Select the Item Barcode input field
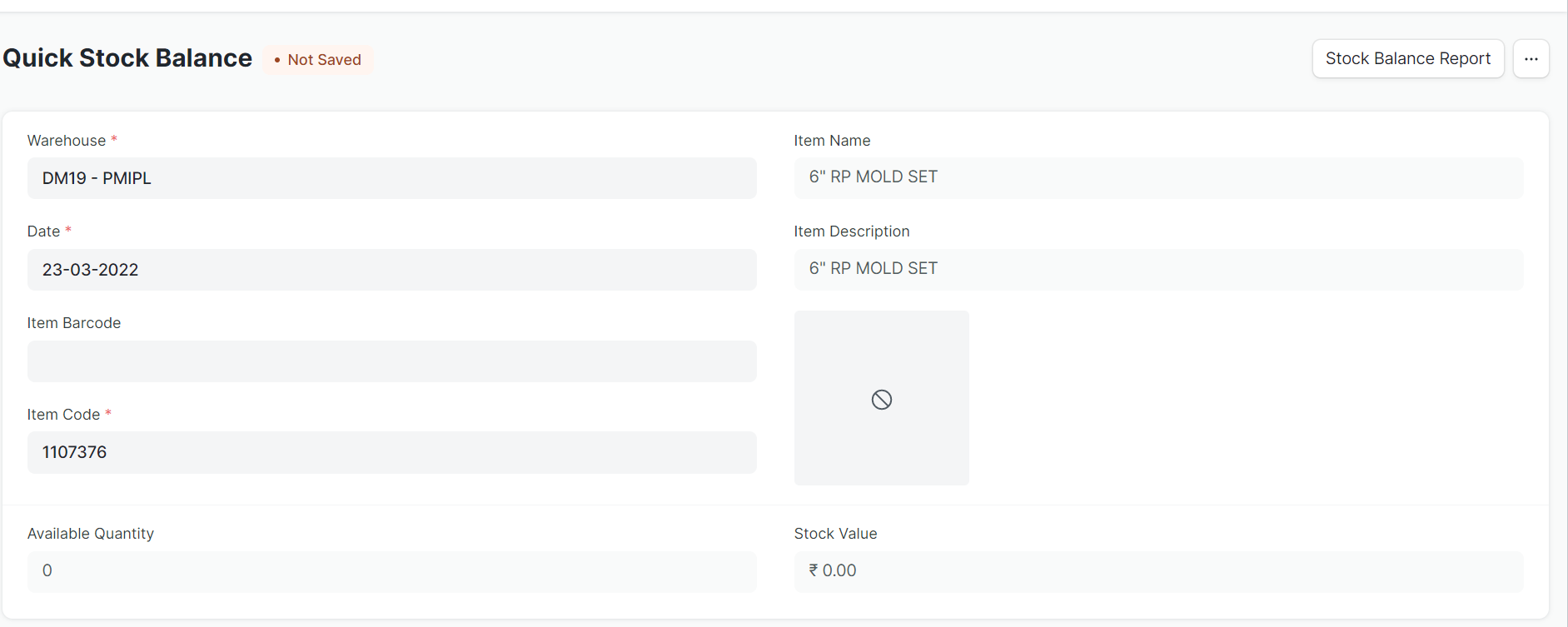Viewport: 1568px width, 627px height. point(391,361)
